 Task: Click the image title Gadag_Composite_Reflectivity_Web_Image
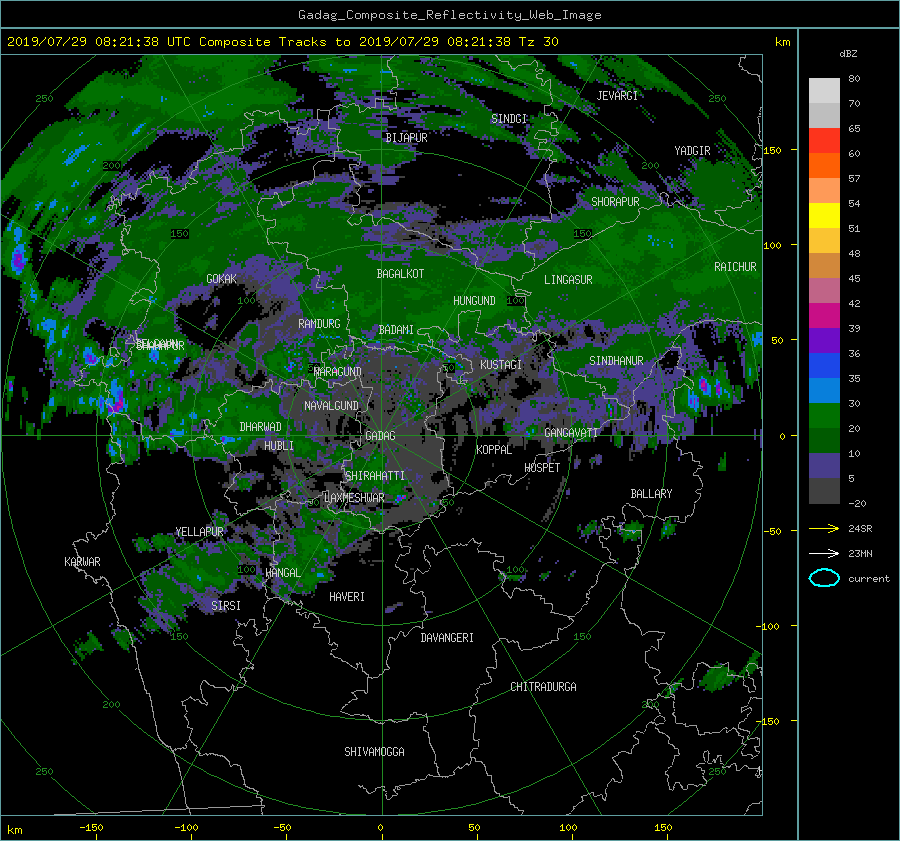449,15
